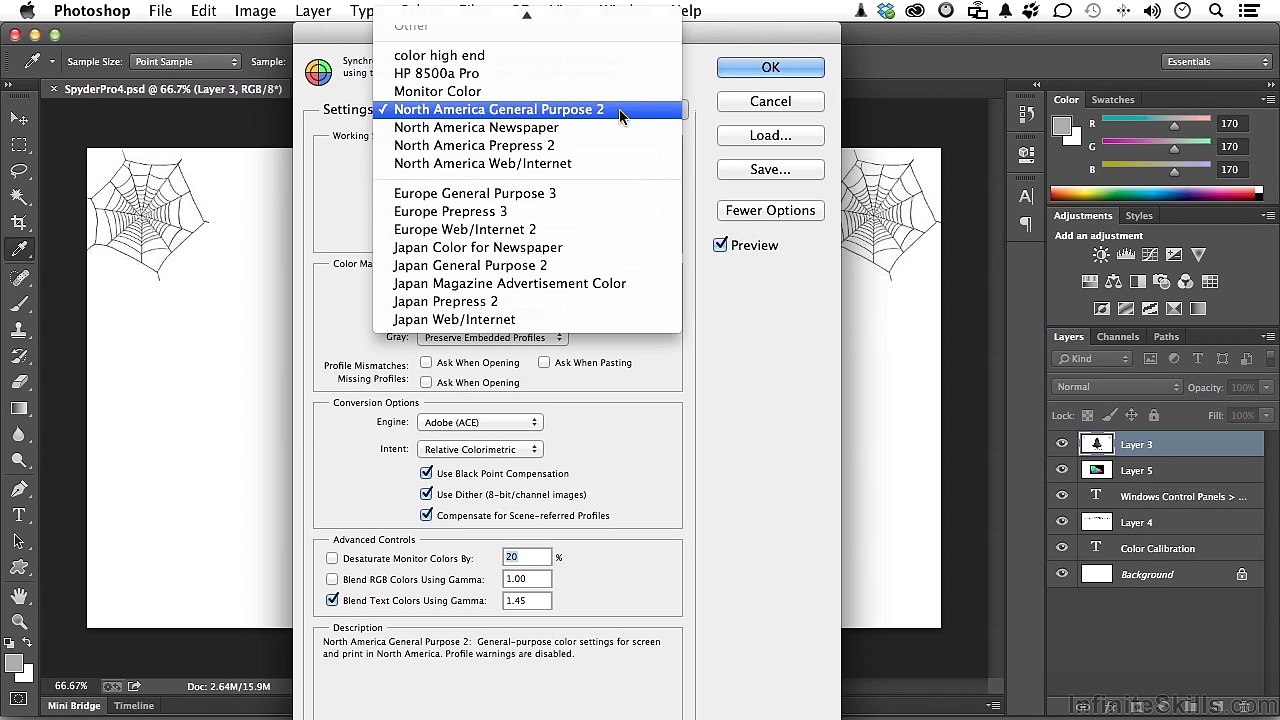The height and width of the screenshot is (720, 1280).
Task: Click the Fewer Options button
Action: (771, 210)
